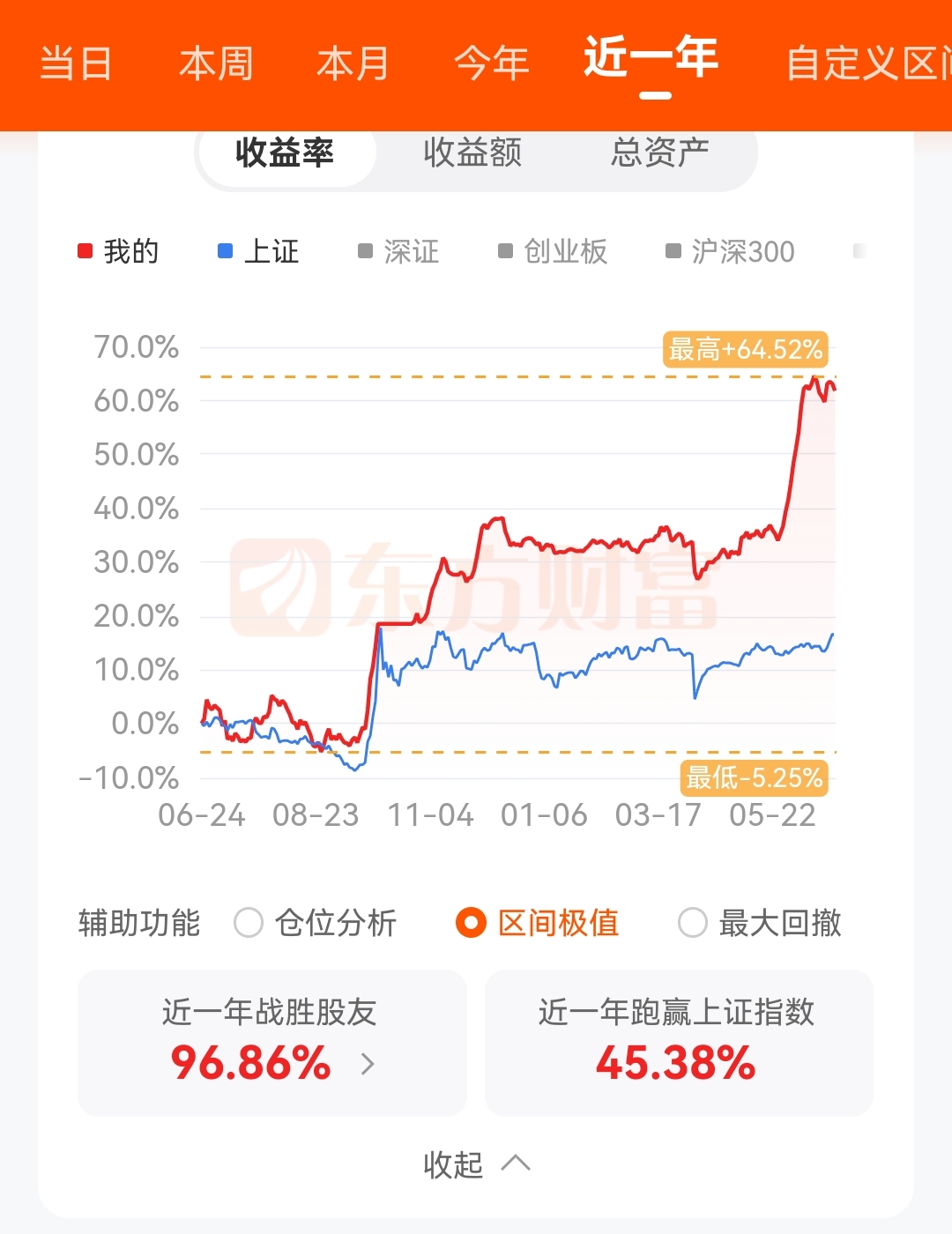Screen dimensions: 952x1234
Task: Select the 收益率 segment
Action: point(285,152)
